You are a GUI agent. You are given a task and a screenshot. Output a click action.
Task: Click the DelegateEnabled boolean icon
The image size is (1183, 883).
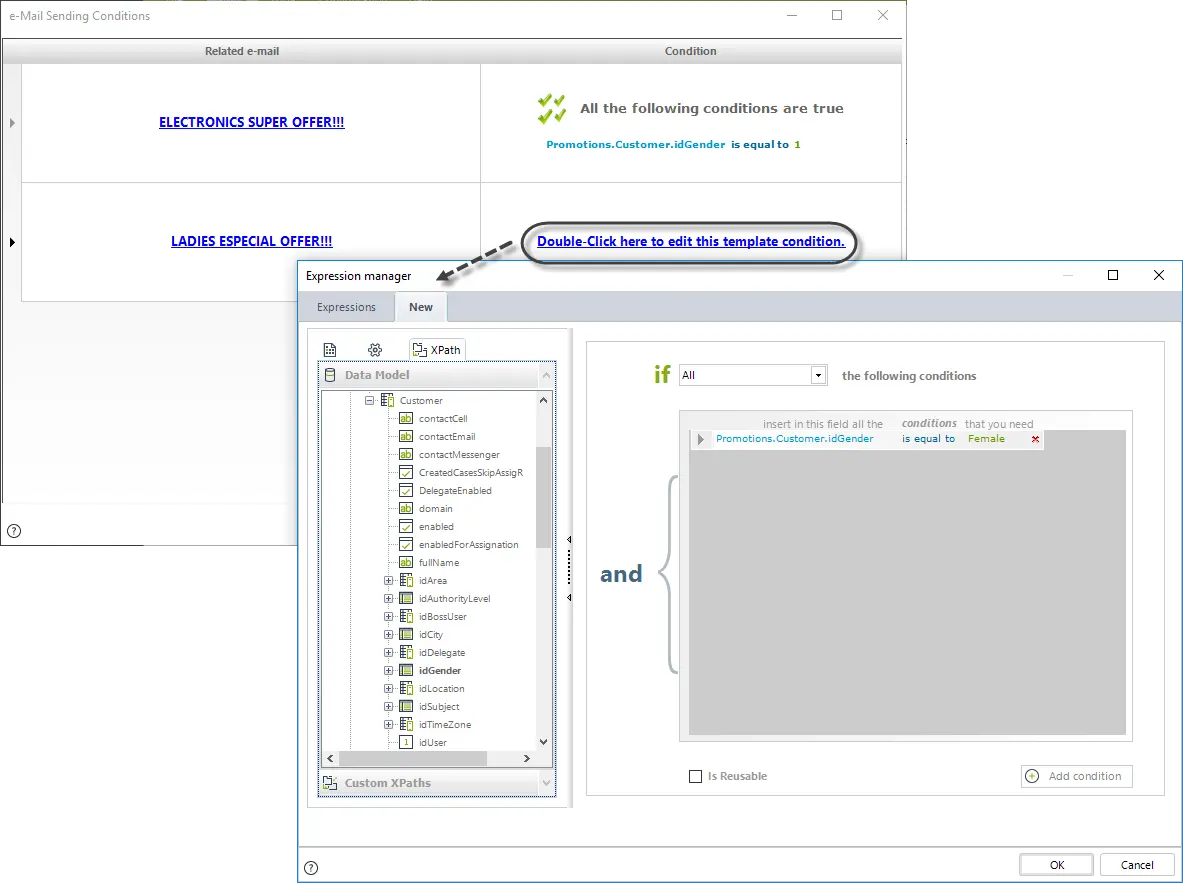[x=406, y=491]
